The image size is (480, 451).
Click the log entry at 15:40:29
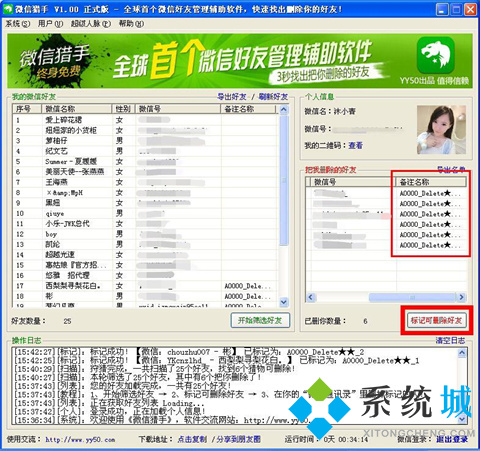coord(155,369)
